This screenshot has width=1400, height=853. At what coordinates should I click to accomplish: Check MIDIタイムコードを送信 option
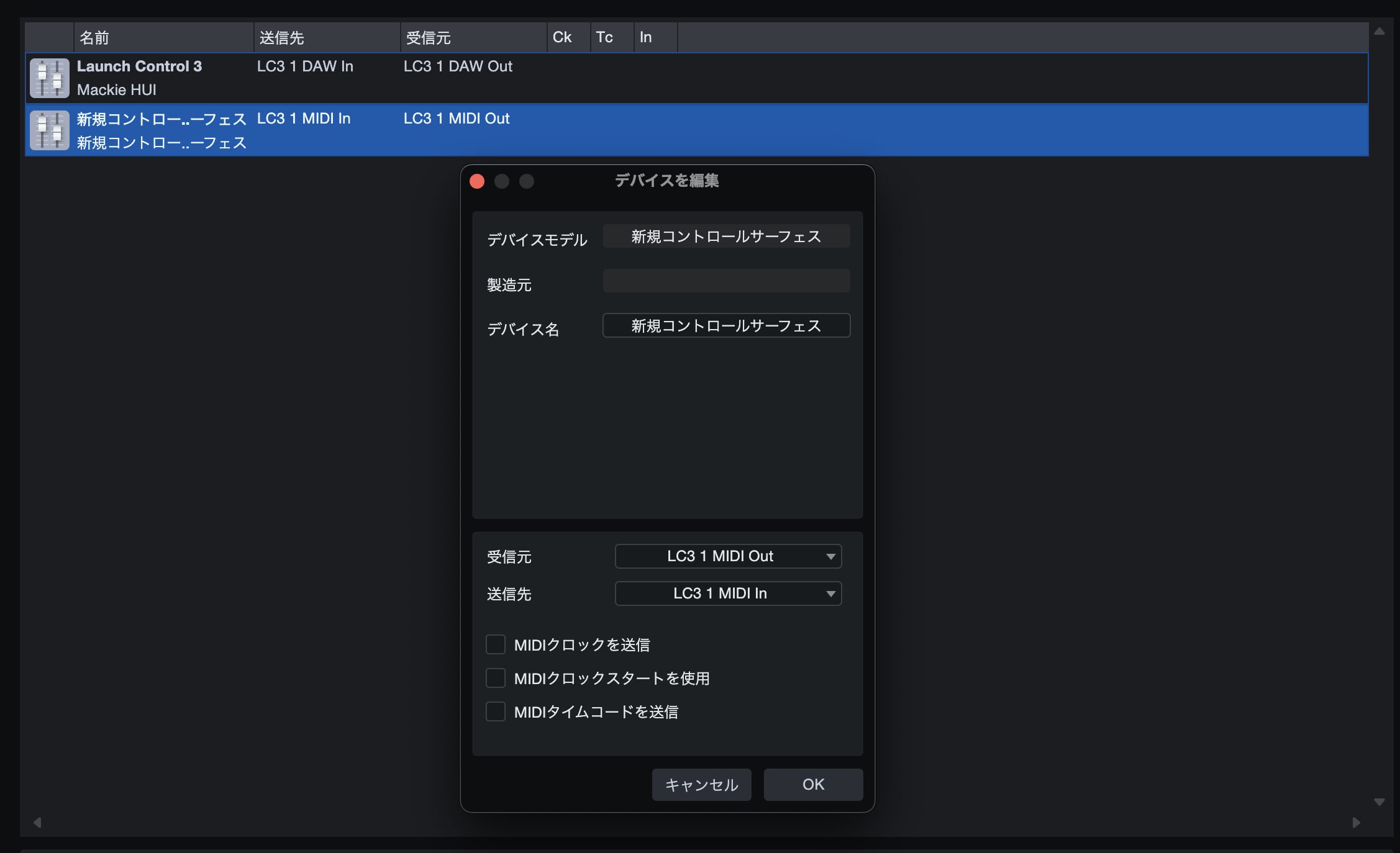[496, 711]
